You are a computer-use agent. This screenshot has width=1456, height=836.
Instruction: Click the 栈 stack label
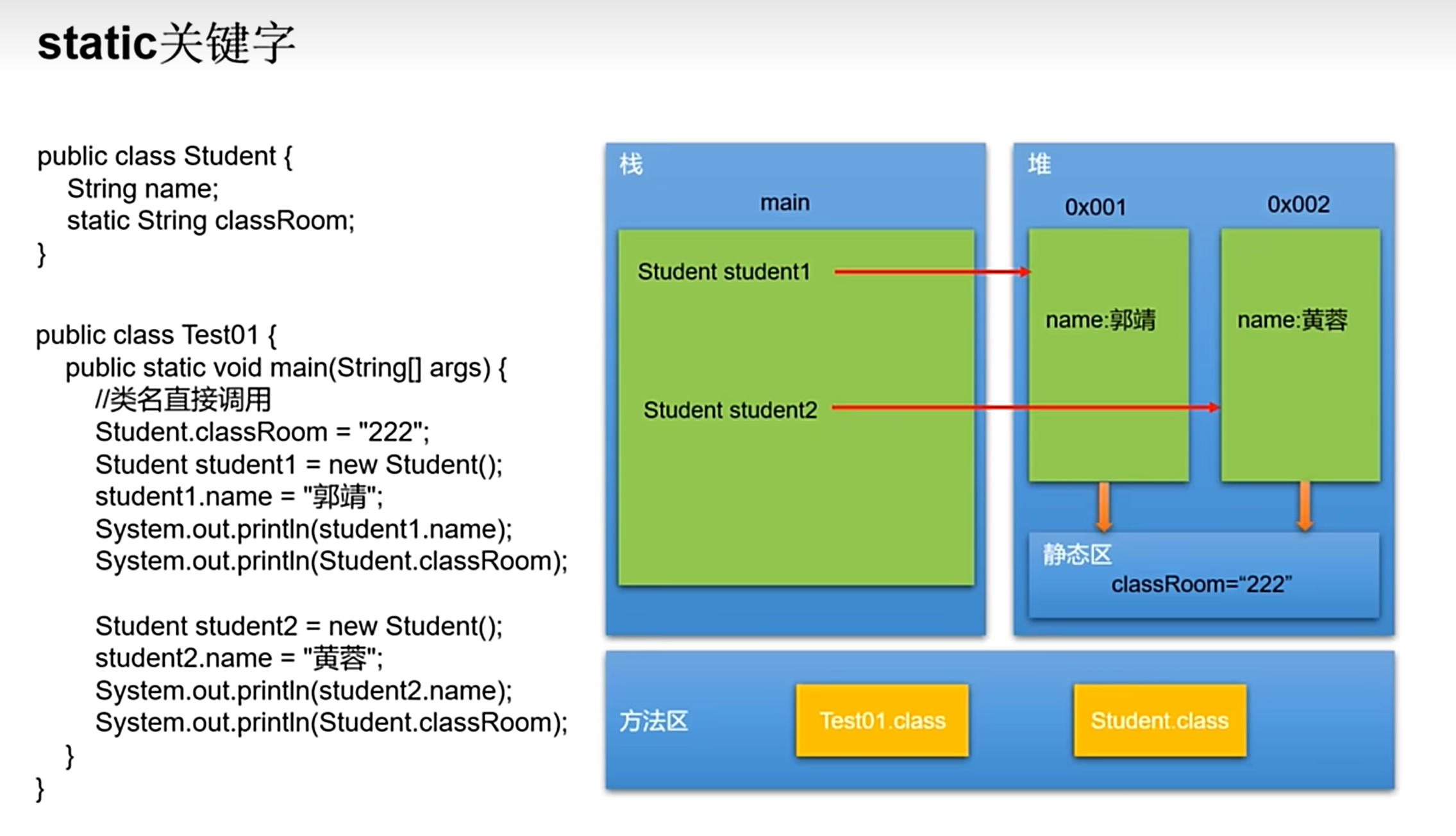(x=631, y=165)
